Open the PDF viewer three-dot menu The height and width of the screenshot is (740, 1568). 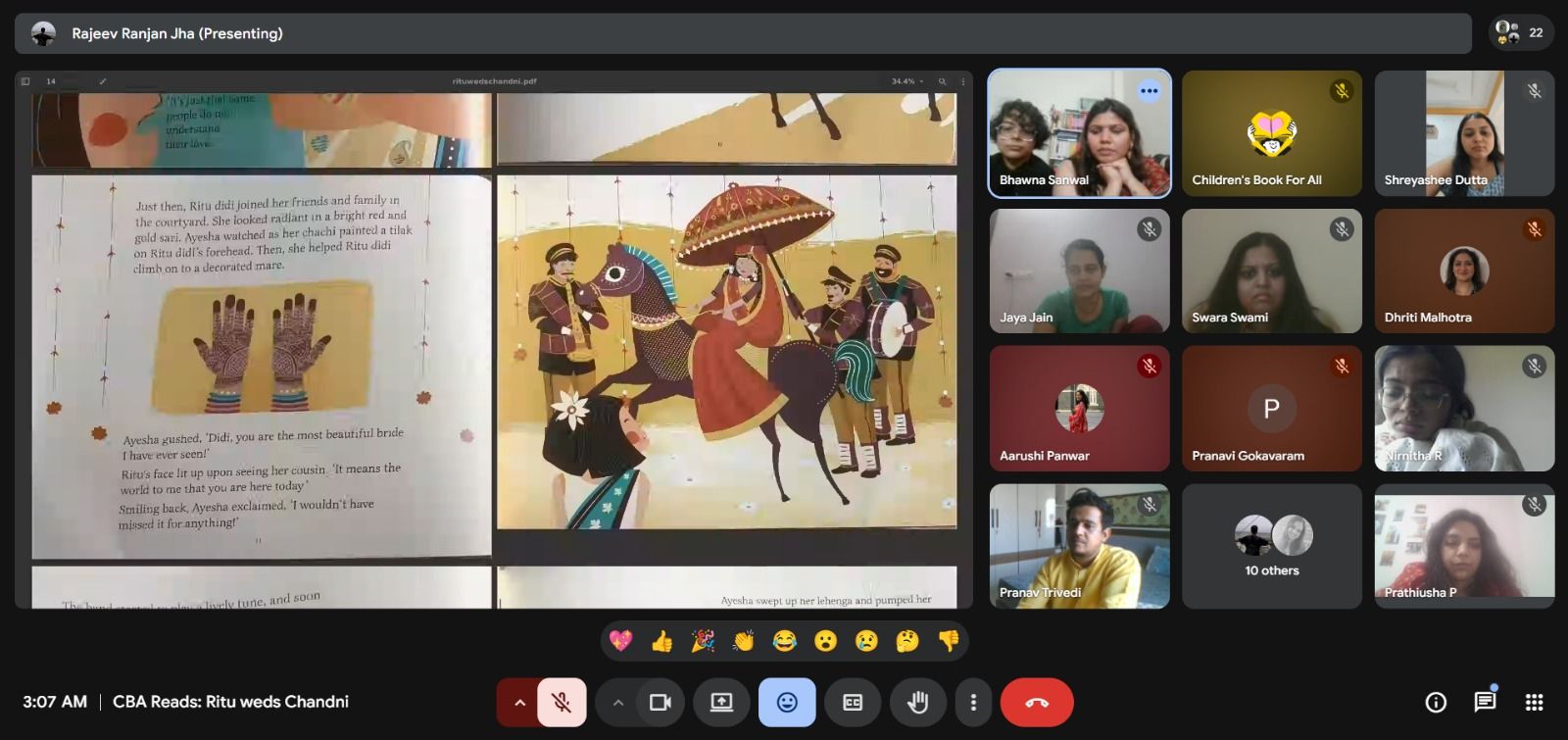(x=963, y=81)
